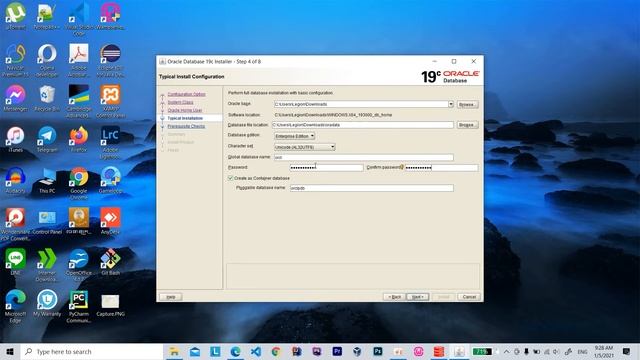Launch Adobe Lightroom Classic shortcut

coord(111,142)
